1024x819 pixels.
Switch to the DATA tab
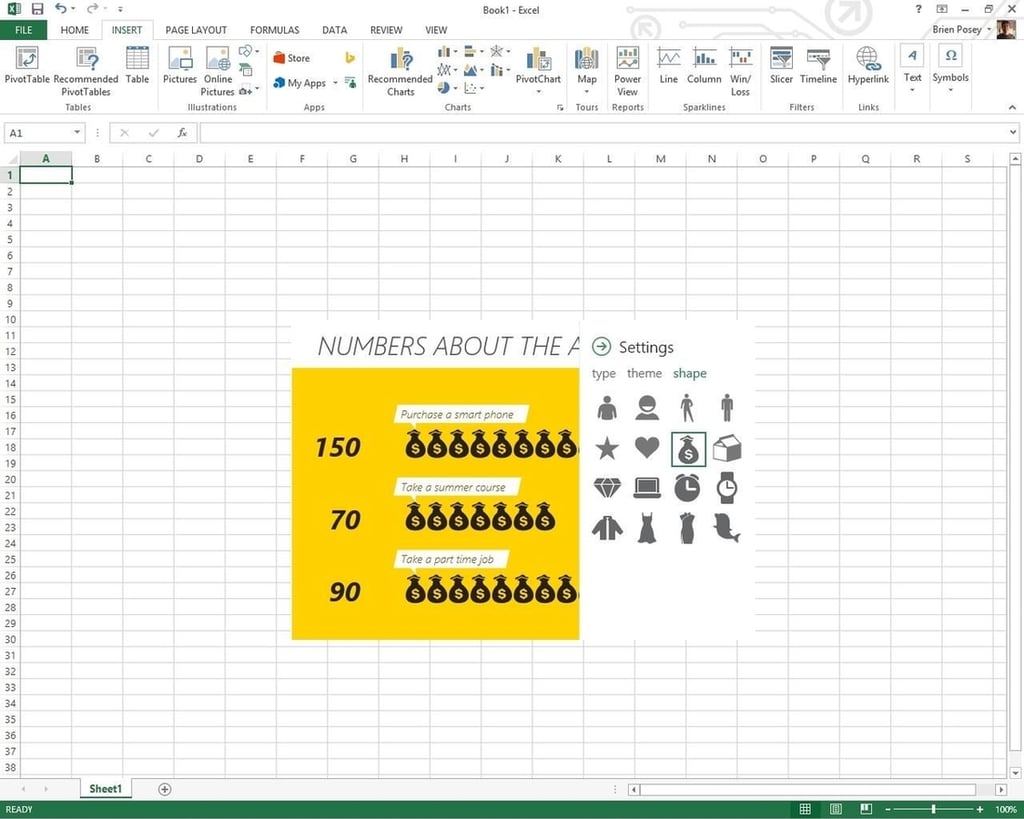pos(334,30)
